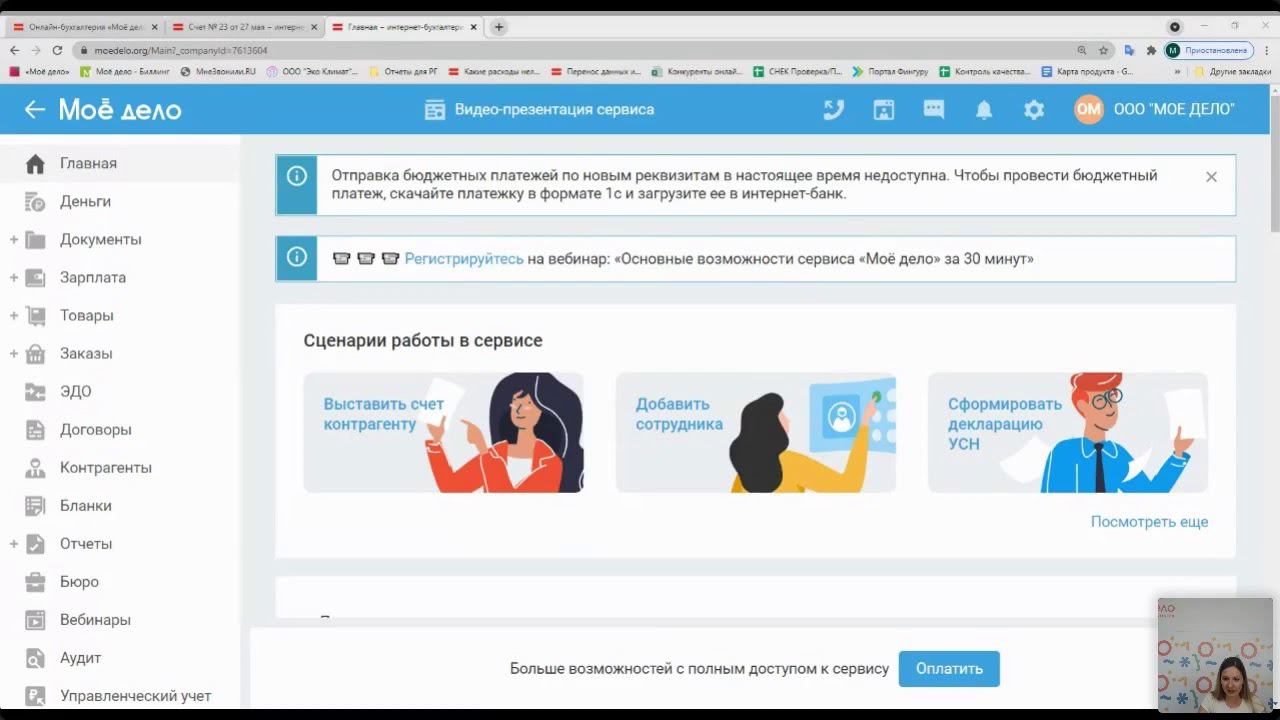Click the back arrow next to Моё дело logo
The height and width of the screenshot is (720, 1280).
point(35,110)
